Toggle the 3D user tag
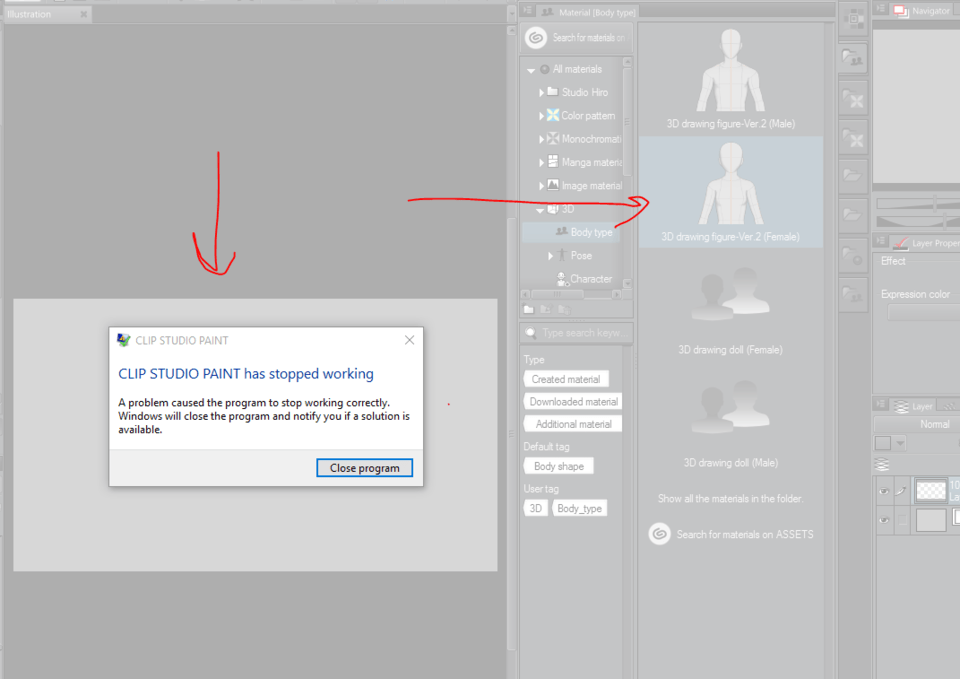The width and height of the screenshot is (960, 679). tap(536, 508)
